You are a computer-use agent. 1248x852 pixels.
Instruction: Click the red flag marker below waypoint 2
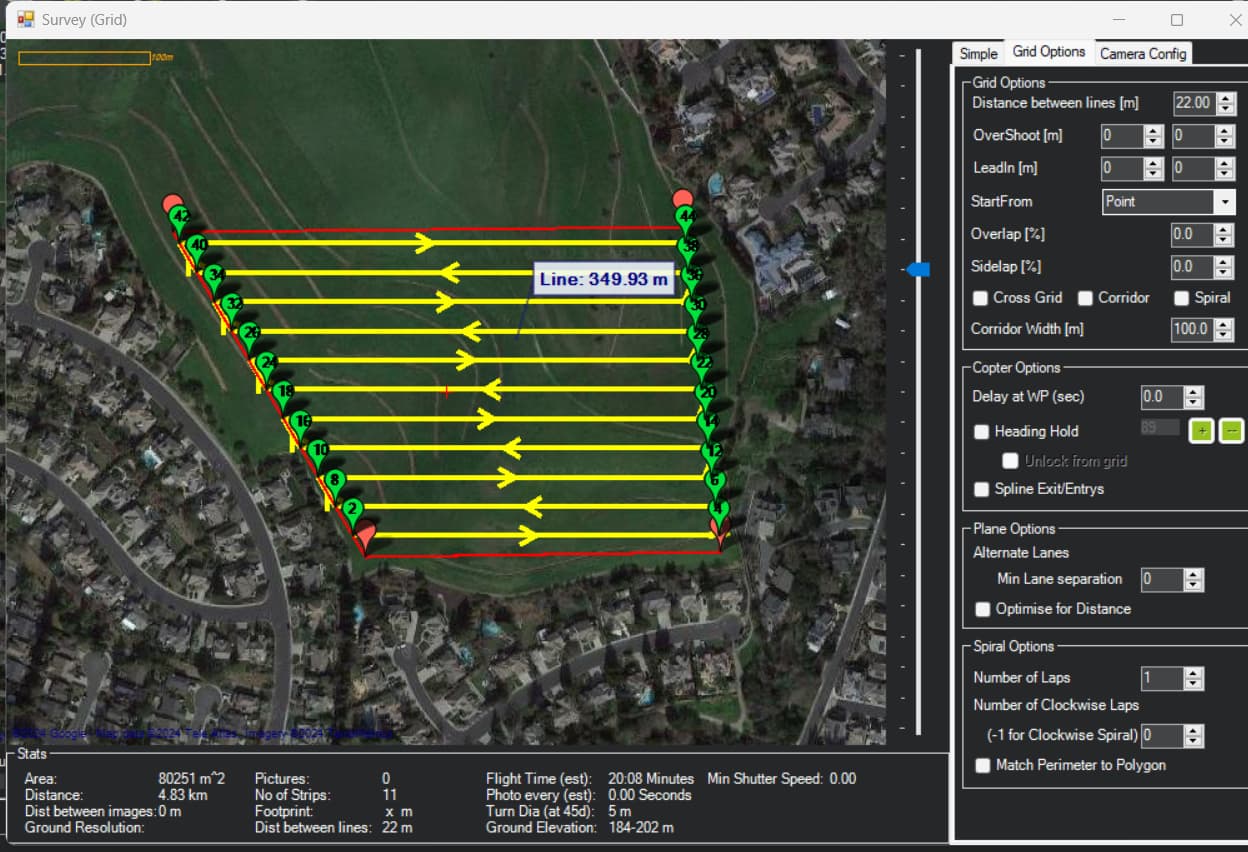[367, 533]
